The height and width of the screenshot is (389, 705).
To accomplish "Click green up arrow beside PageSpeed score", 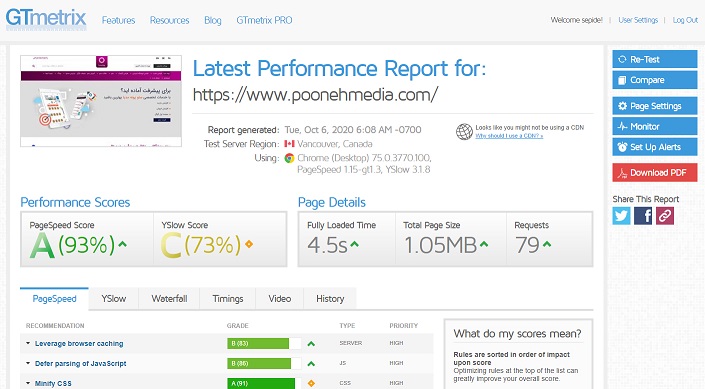I will pos(122,244).
